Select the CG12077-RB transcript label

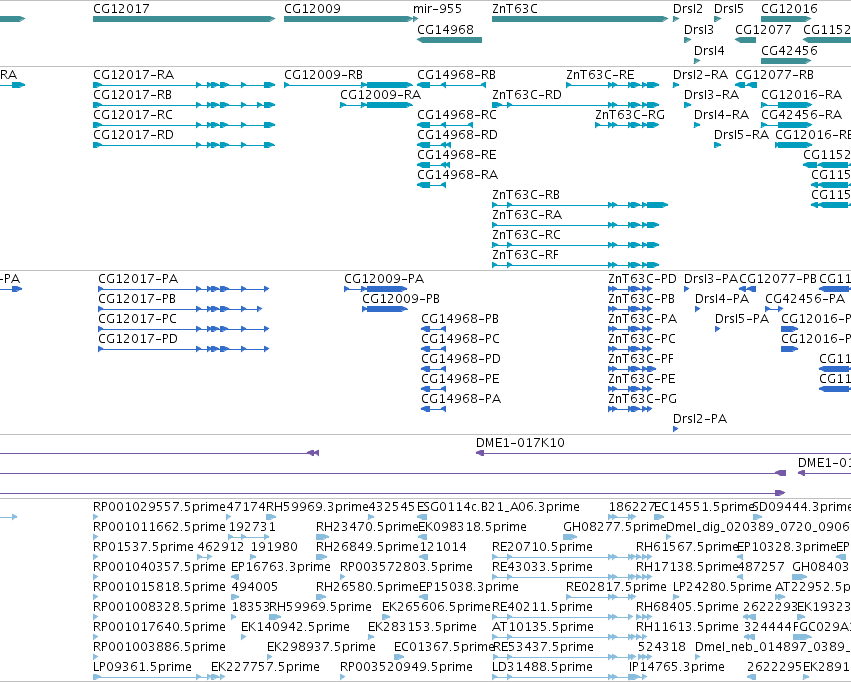(x=774, y=75)
